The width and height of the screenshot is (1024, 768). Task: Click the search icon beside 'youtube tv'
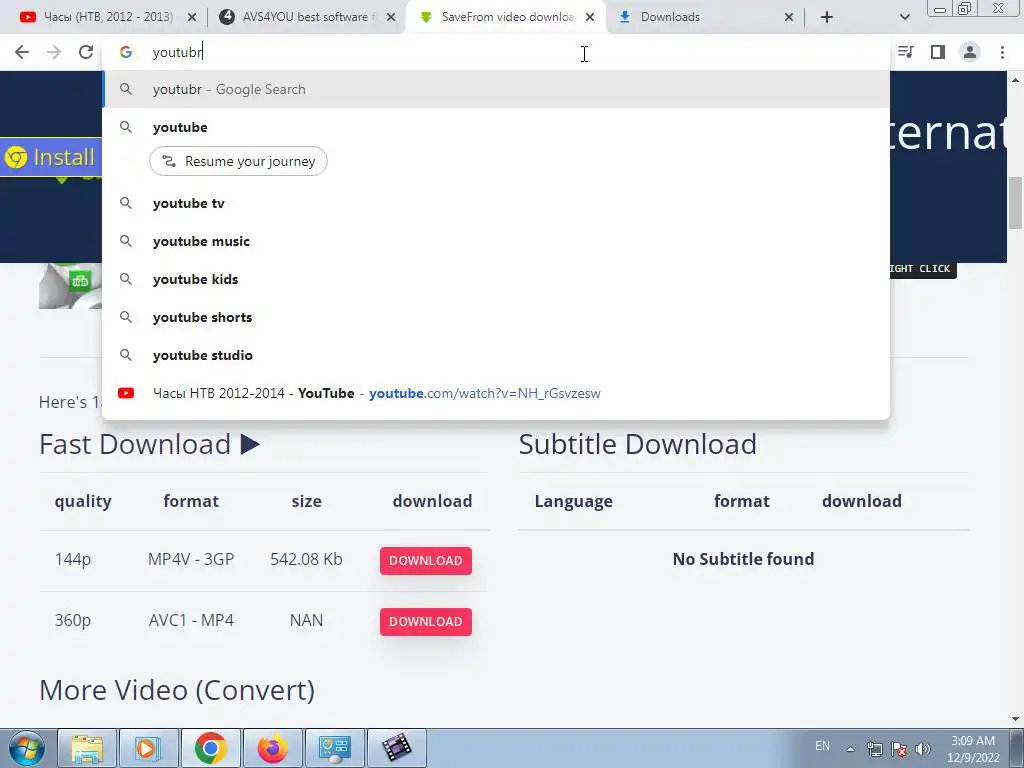[126, 203]
